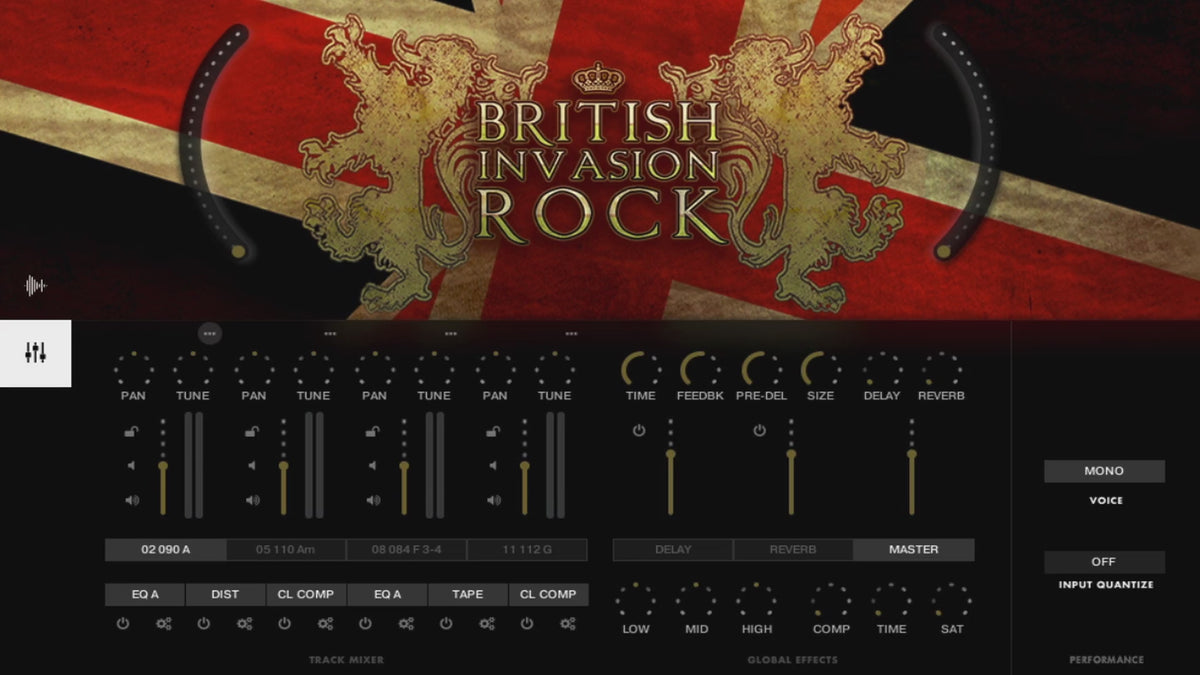1200x675 pixels.
Task: Select the 05 110 Am track tab
Action: click(x=286, y=550)
